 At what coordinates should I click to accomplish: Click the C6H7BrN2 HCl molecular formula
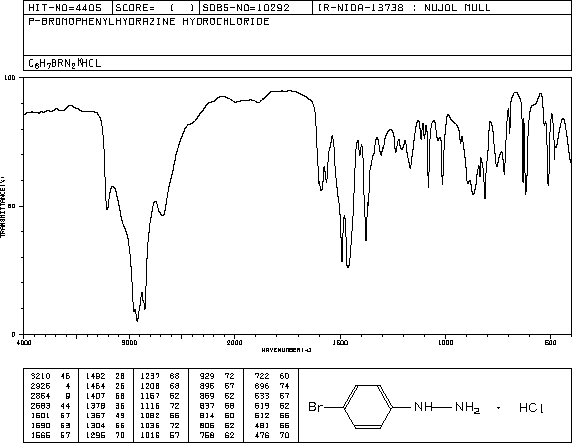tap(65, 63)
